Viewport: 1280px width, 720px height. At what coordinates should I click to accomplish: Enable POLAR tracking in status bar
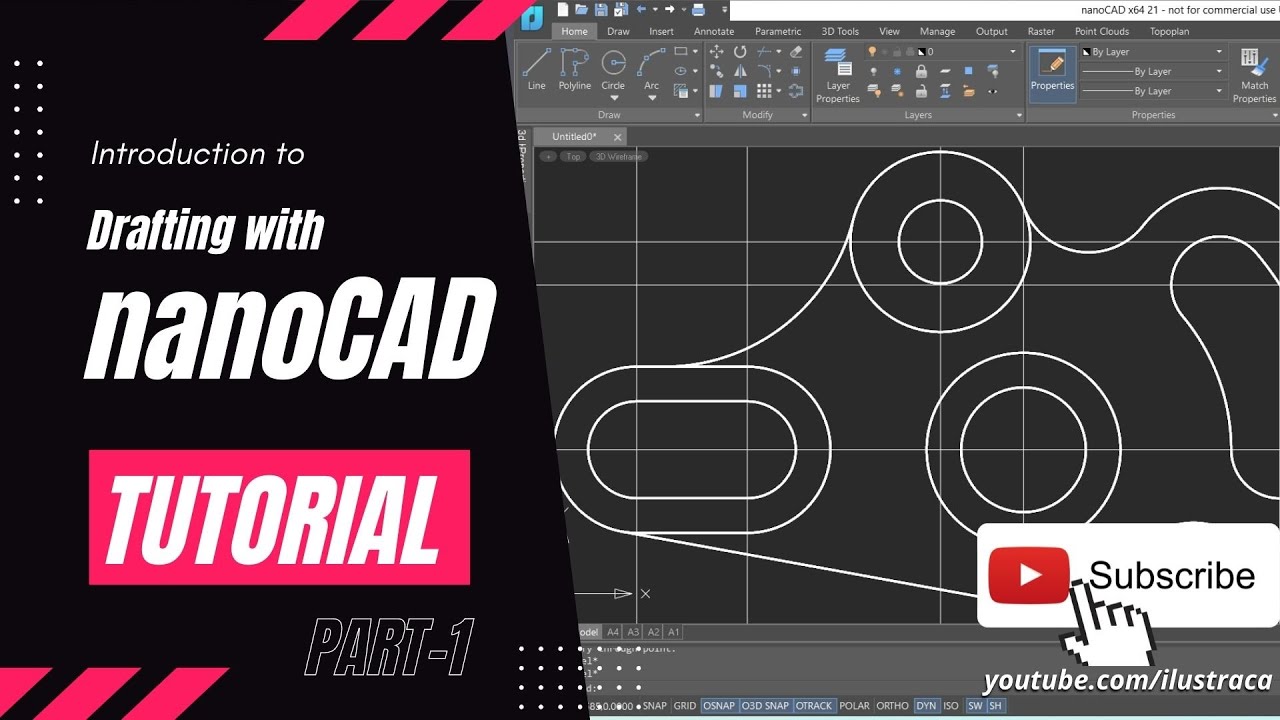click(854, 706)
